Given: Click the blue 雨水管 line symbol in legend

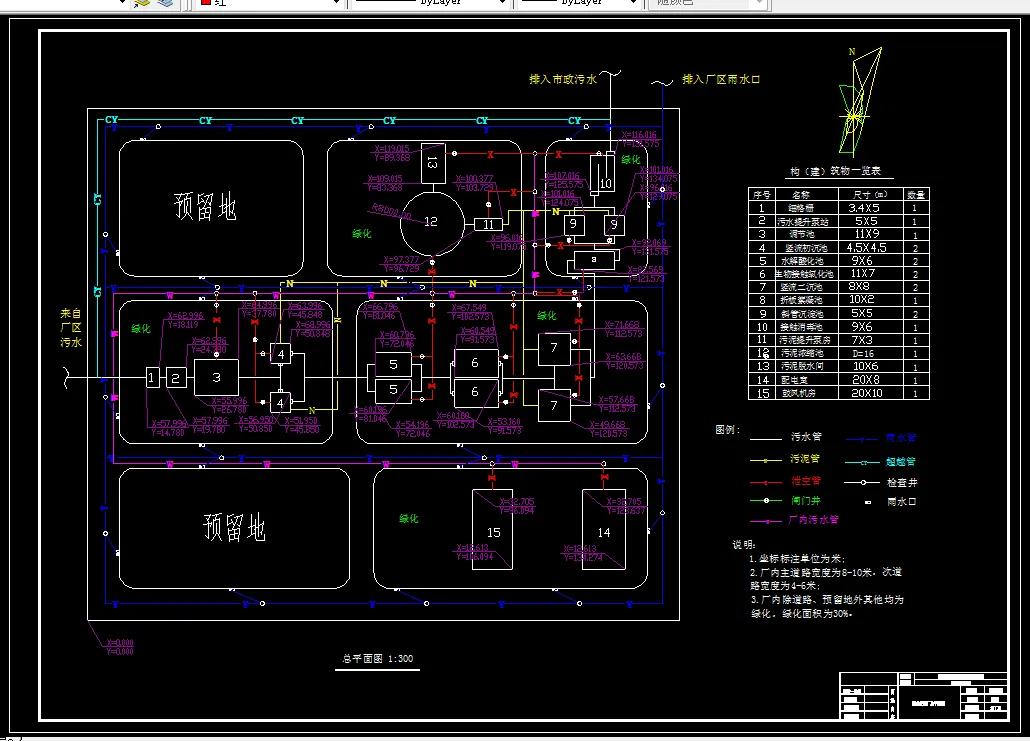Looking at the screenshot, I should [x=860, y=438].
